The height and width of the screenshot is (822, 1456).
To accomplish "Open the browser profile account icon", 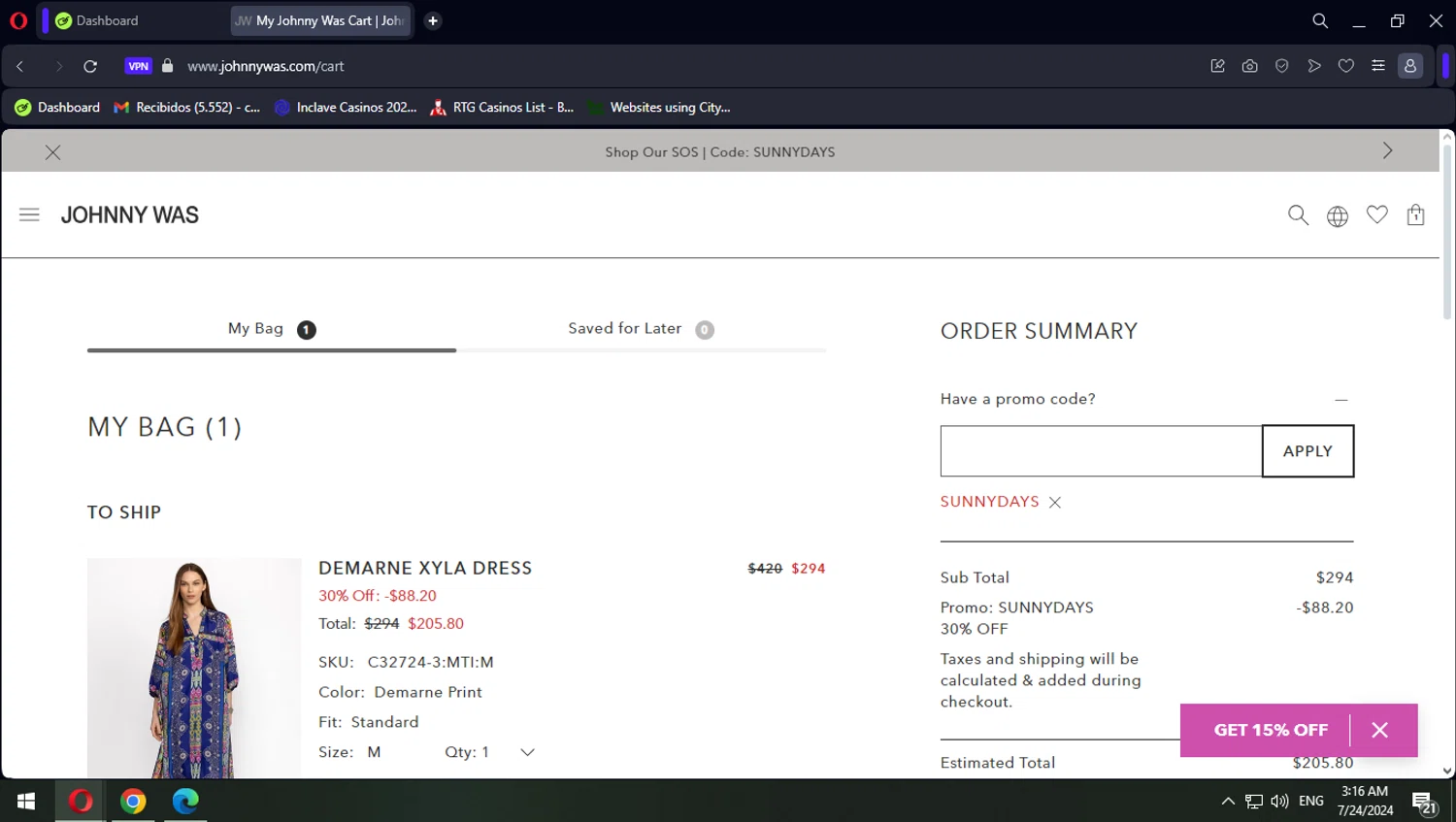I will (x=1410, y=66).
